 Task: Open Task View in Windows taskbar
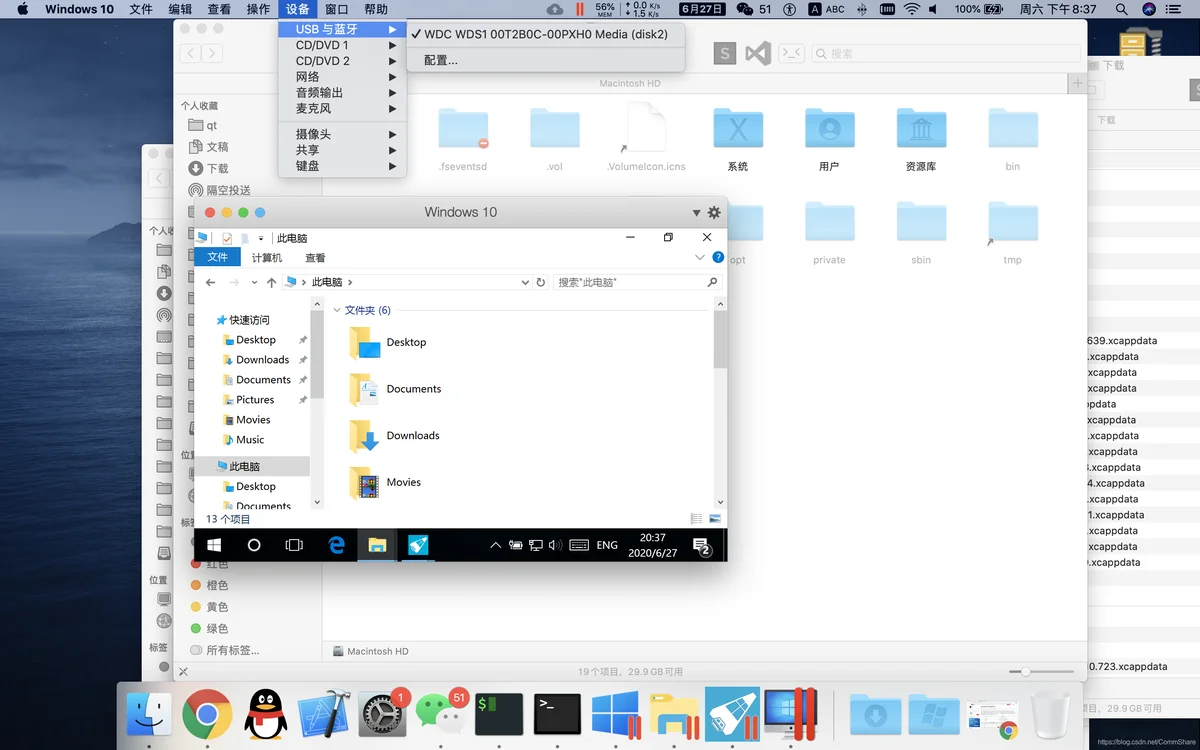coord(294,545)
